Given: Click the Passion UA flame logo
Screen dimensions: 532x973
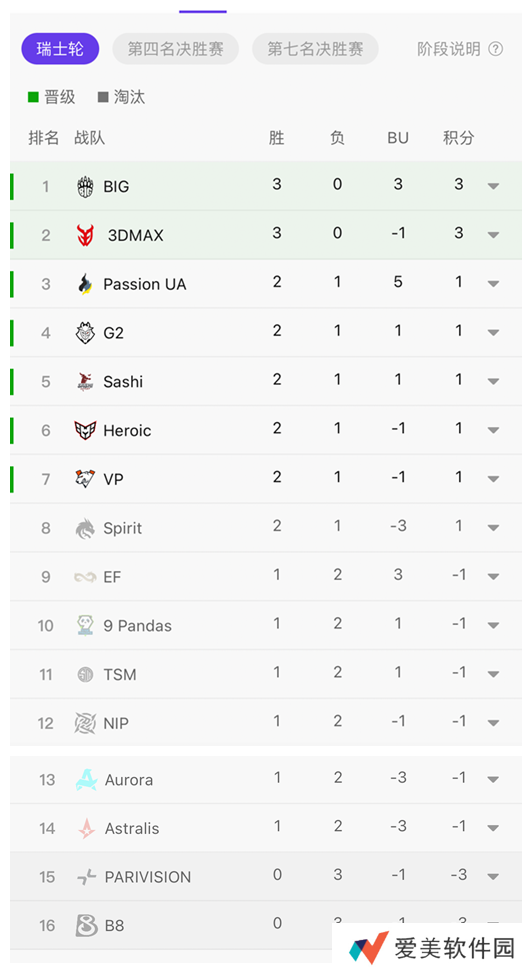Looking at the screenshot, I should point(85,284).
